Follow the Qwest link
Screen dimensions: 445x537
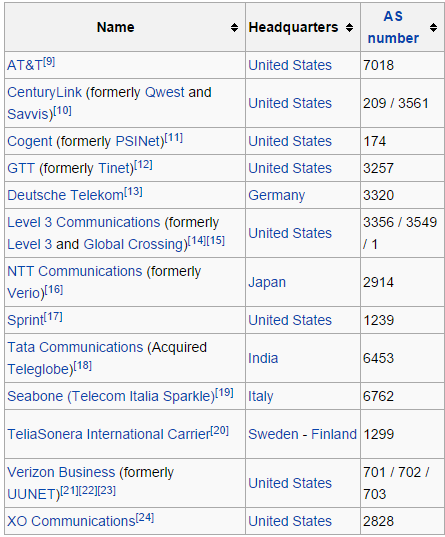[165, 92]
